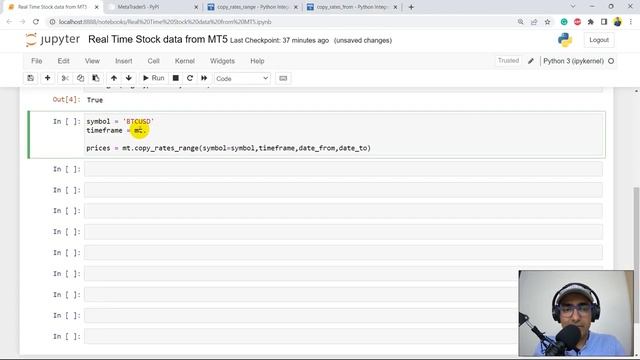
Task: Interrupt the kernel with the stop icon
Action: click(x=176, y=78)
